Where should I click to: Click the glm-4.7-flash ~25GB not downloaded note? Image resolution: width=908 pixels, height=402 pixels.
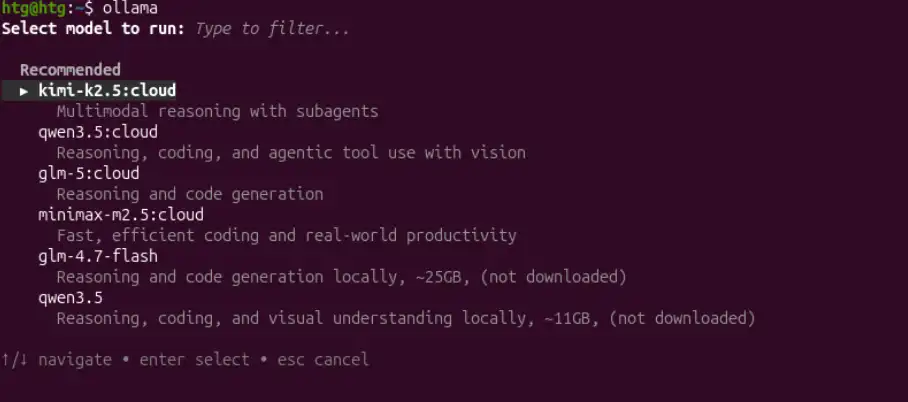[341, 277]
